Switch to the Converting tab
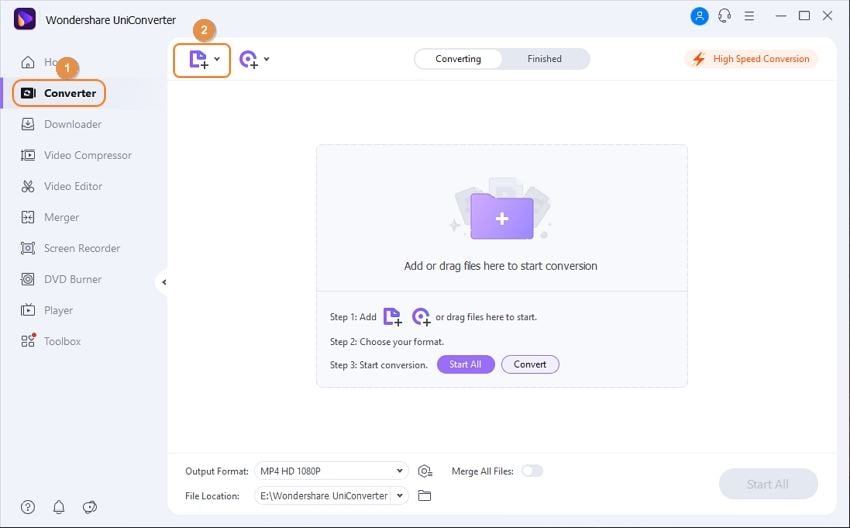 [x=458, y=59]
